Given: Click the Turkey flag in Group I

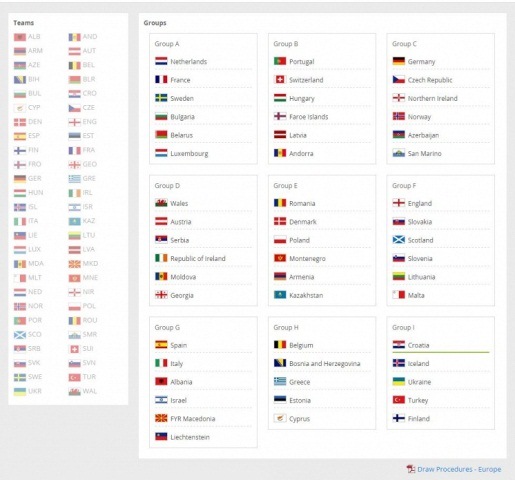Looking at the screenshot, I should point(398,400).
